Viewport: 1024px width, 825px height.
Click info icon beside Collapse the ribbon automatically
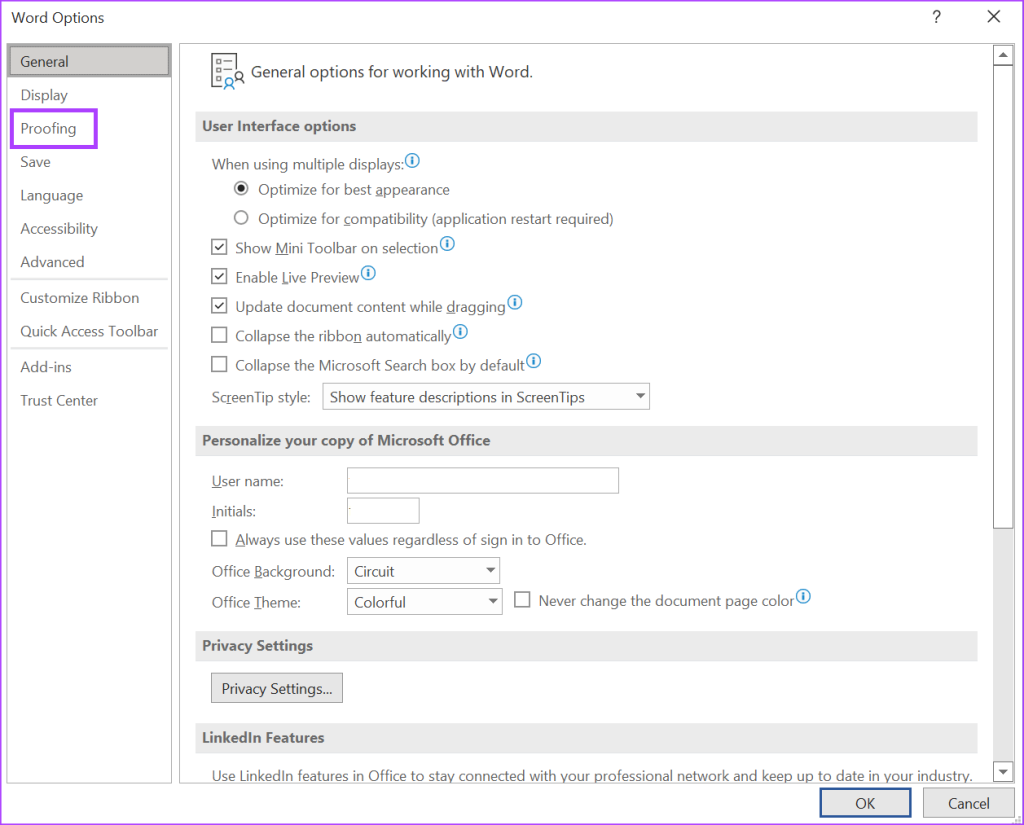(x=460, y=332)
